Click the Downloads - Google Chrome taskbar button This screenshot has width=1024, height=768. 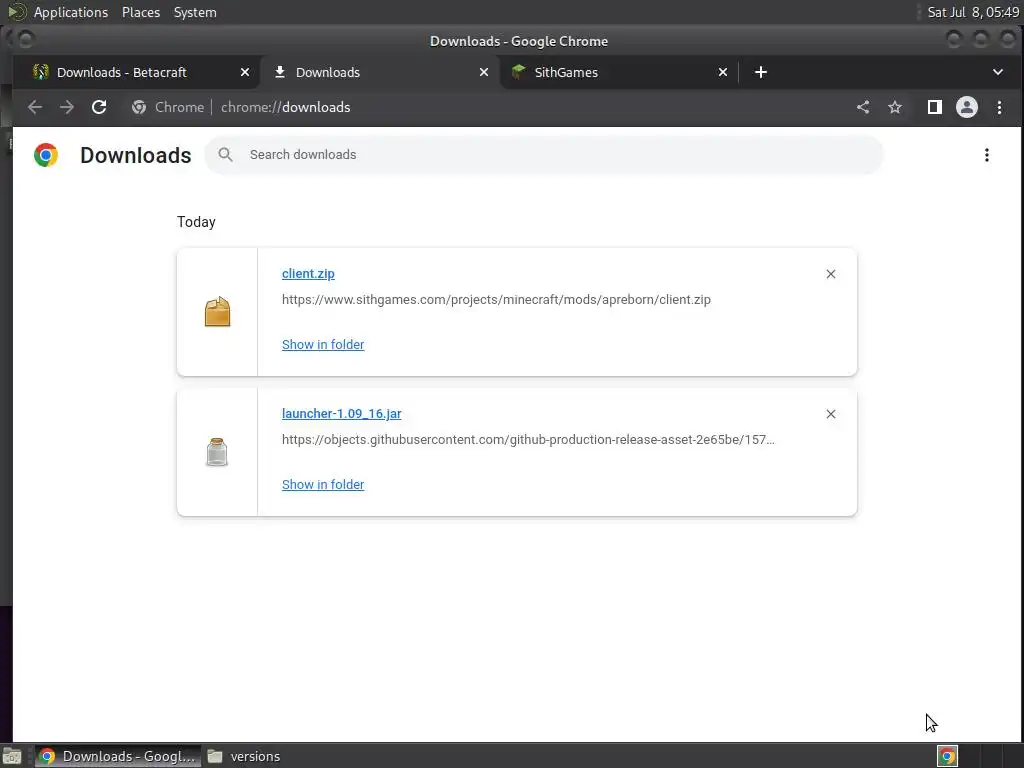click(118, 756)
